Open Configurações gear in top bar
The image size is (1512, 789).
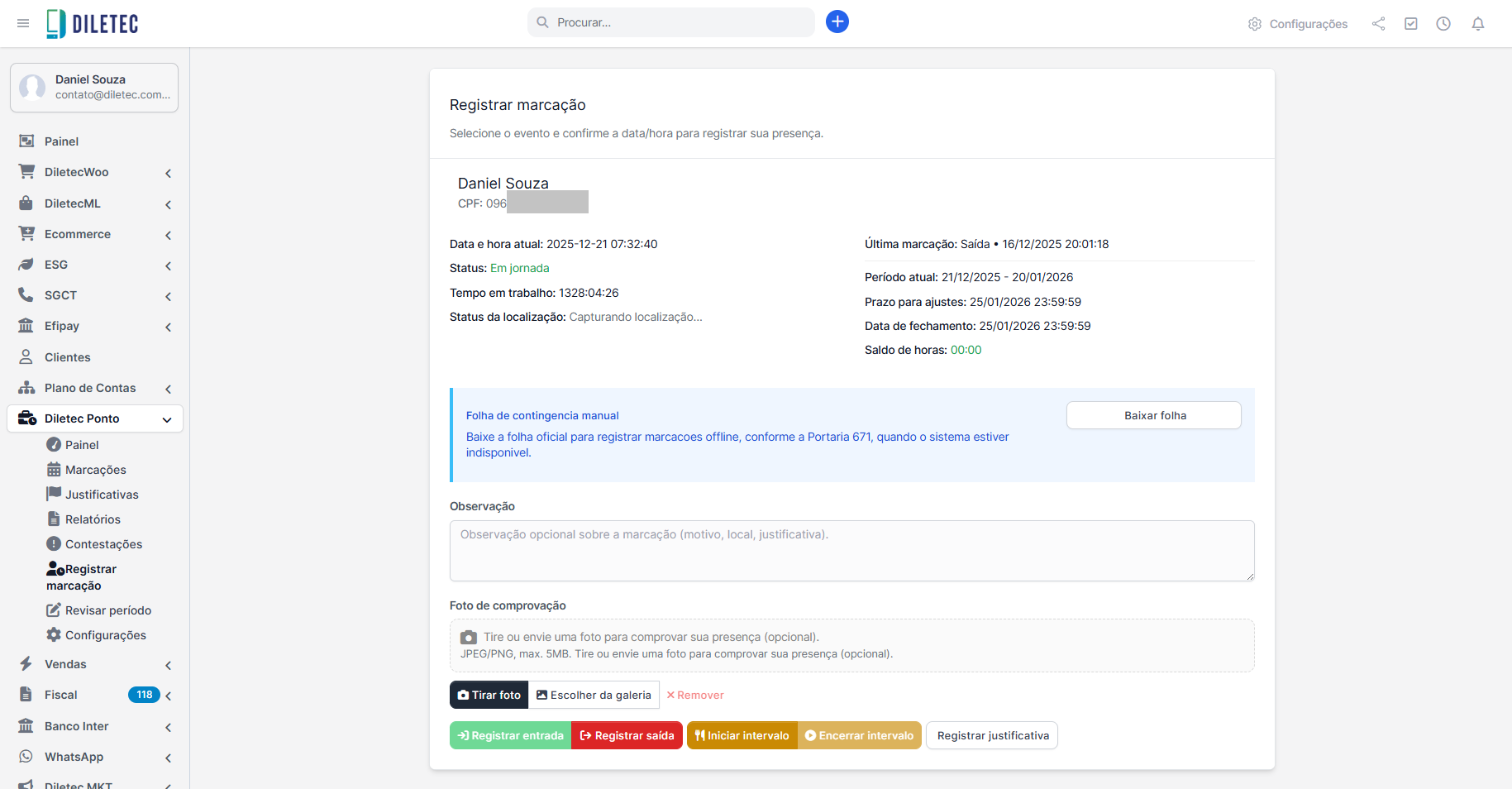point(1298,24)
